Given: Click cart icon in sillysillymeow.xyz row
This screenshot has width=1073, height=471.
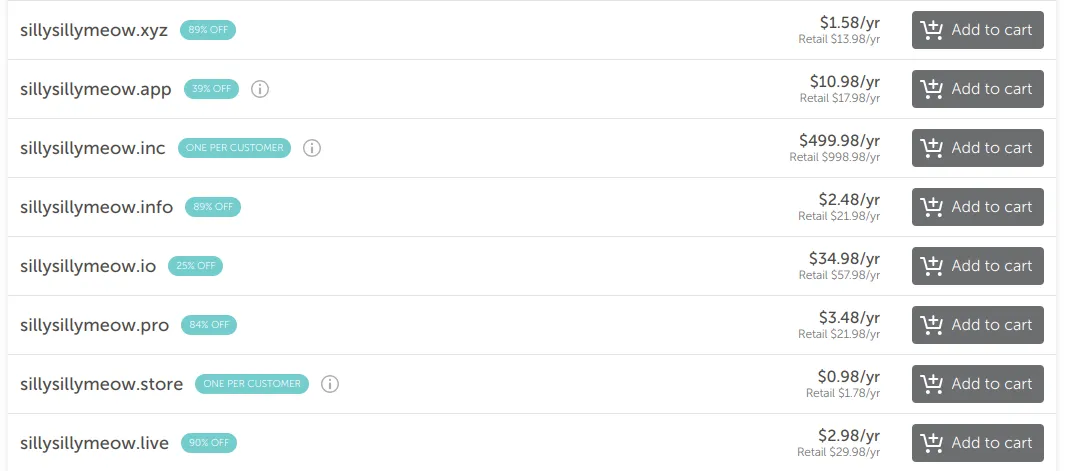Looking at the screenshot, I should 931,30.
